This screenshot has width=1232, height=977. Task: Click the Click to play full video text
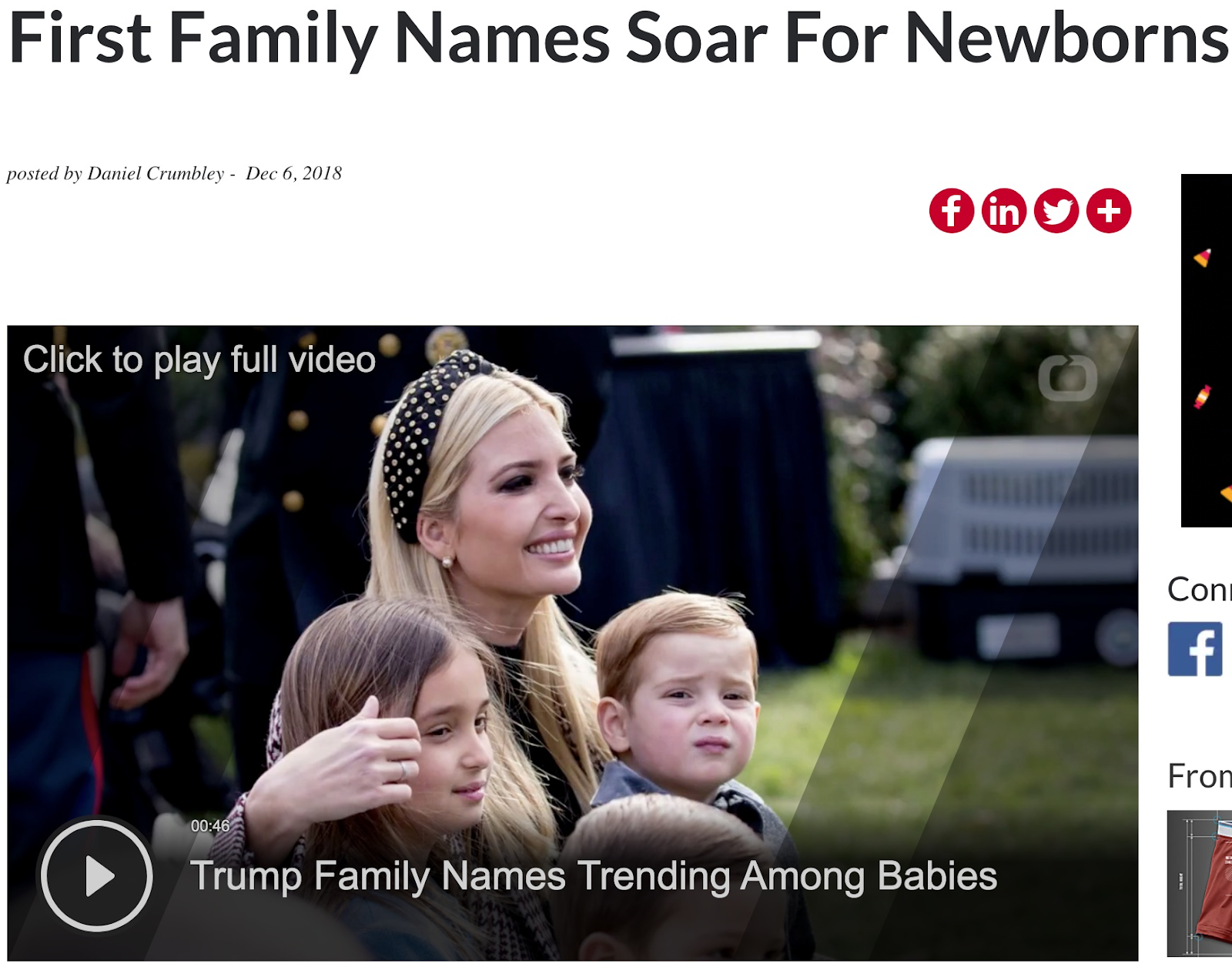tap(199, 360)
